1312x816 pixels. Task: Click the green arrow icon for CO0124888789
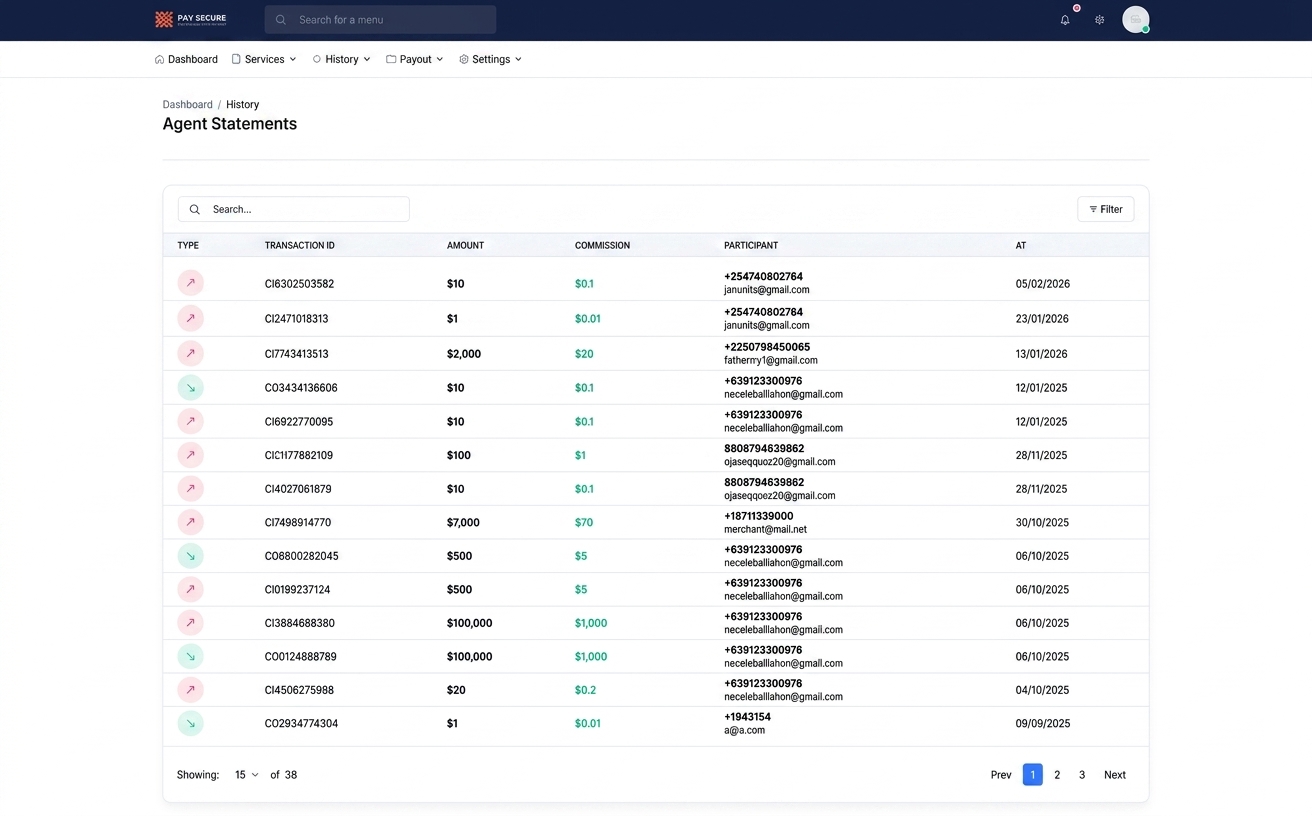click(x=190, y=656)
